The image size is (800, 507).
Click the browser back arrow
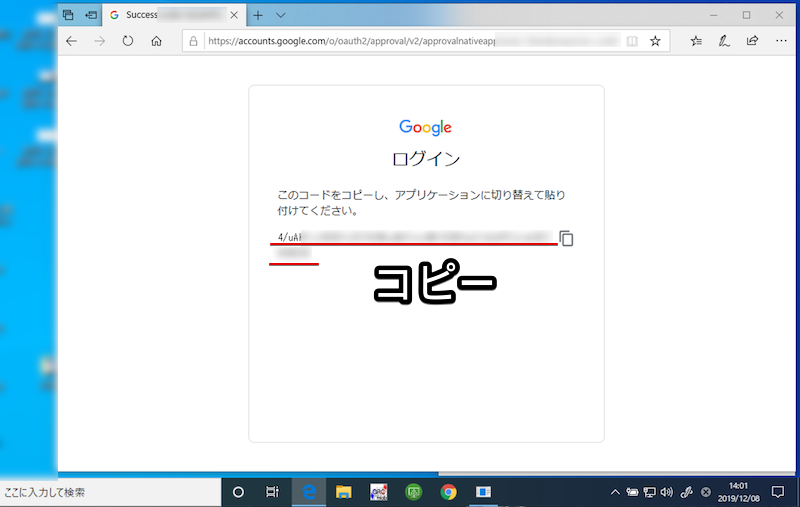click(71, 41)
